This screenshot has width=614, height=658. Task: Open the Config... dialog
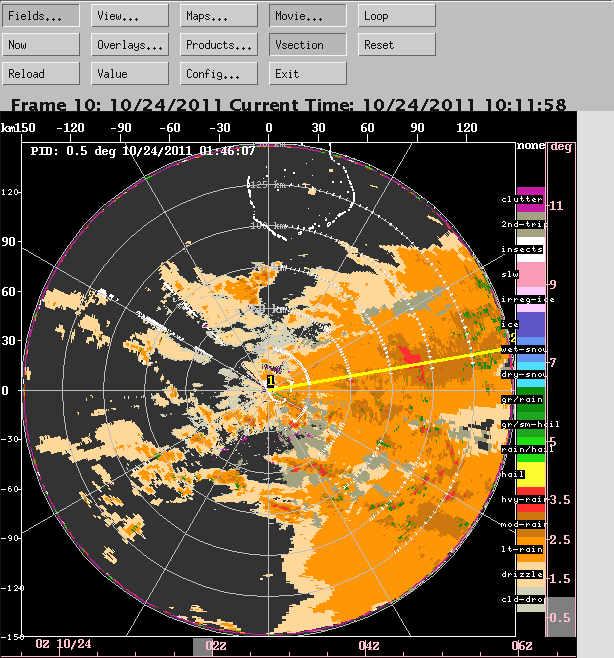point(219,74)
